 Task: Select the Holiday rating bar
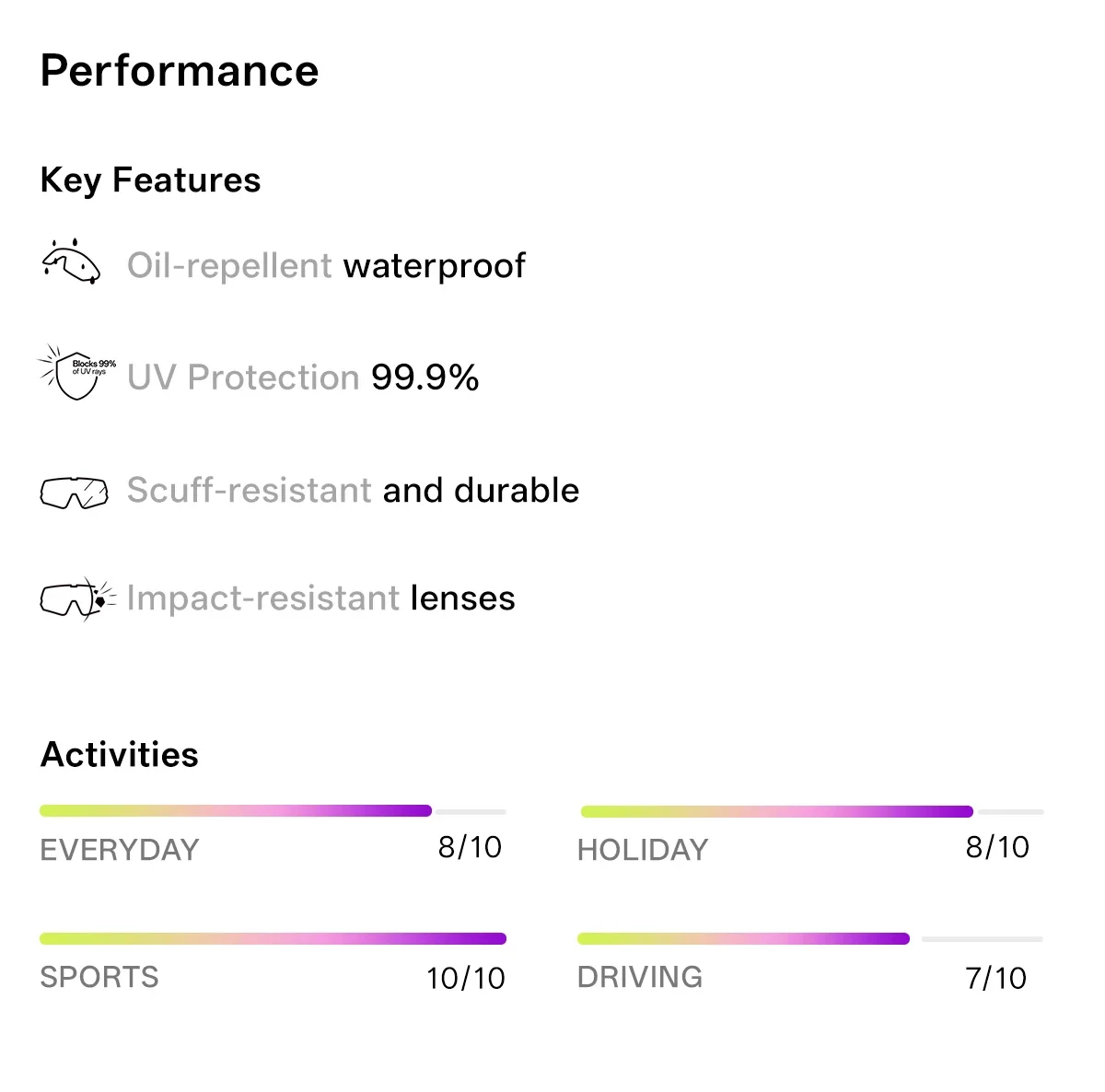[x=811, y=811]
